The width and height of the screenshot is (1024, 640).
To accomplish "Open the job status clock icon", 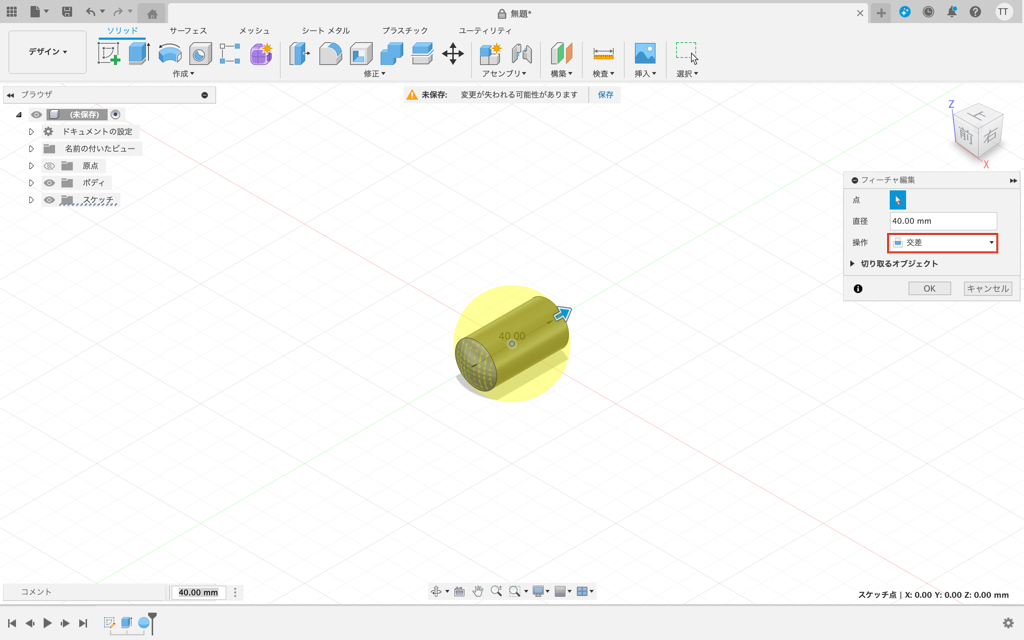I will tap(928, 12).
